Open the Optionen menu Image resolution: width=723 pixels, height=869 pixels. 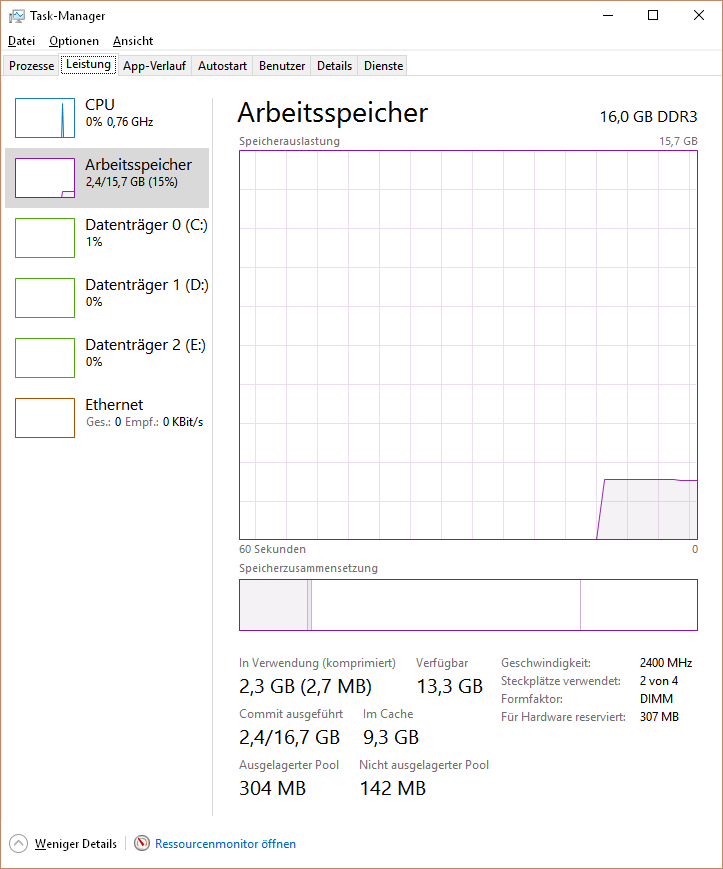click(74, 41)
